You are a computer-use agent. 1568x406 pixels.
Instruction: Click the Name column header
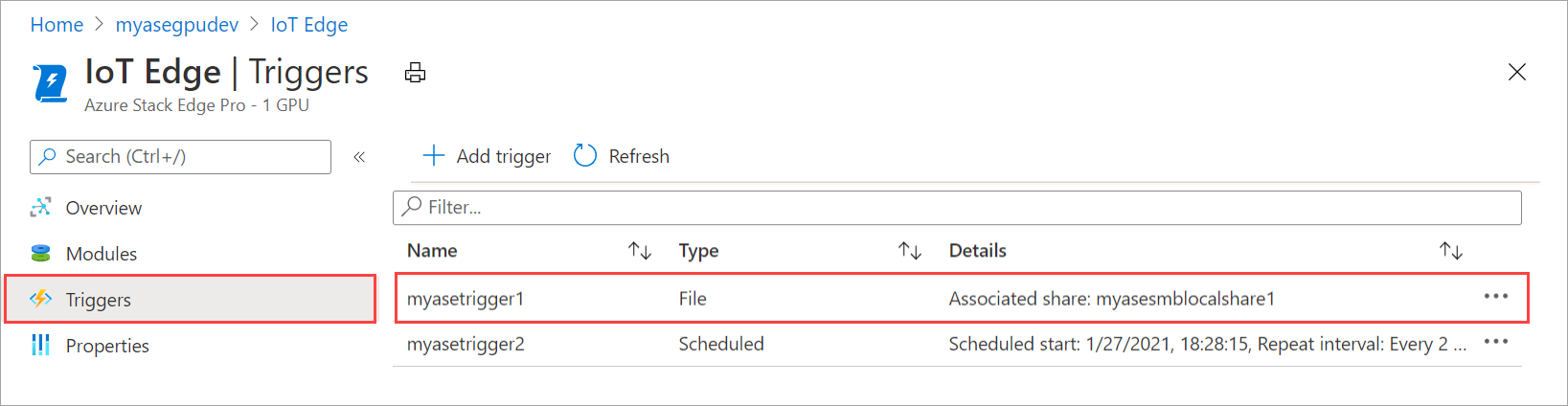[432, 251]
